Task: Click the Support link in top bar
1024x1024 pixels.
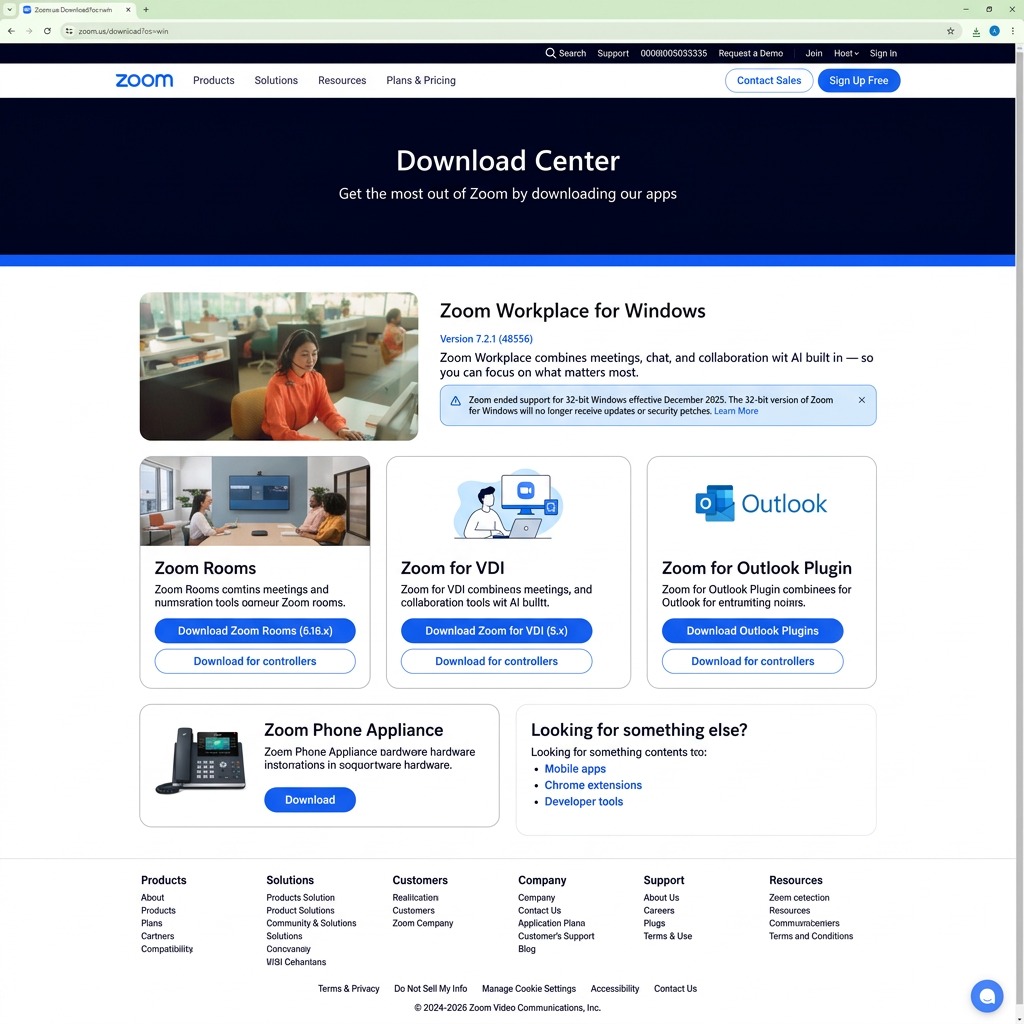Action: [613, 54]
